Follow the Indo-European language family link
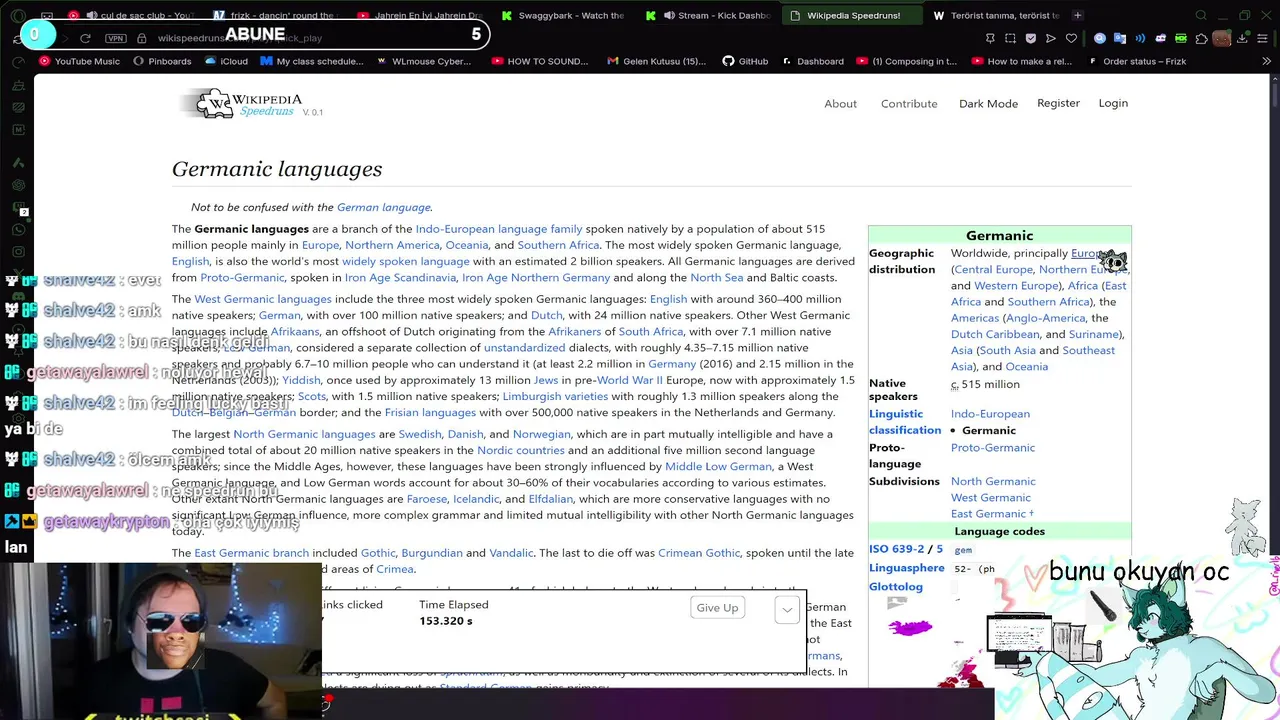Viewport: 1280px width, 720px height. [499, 229]
